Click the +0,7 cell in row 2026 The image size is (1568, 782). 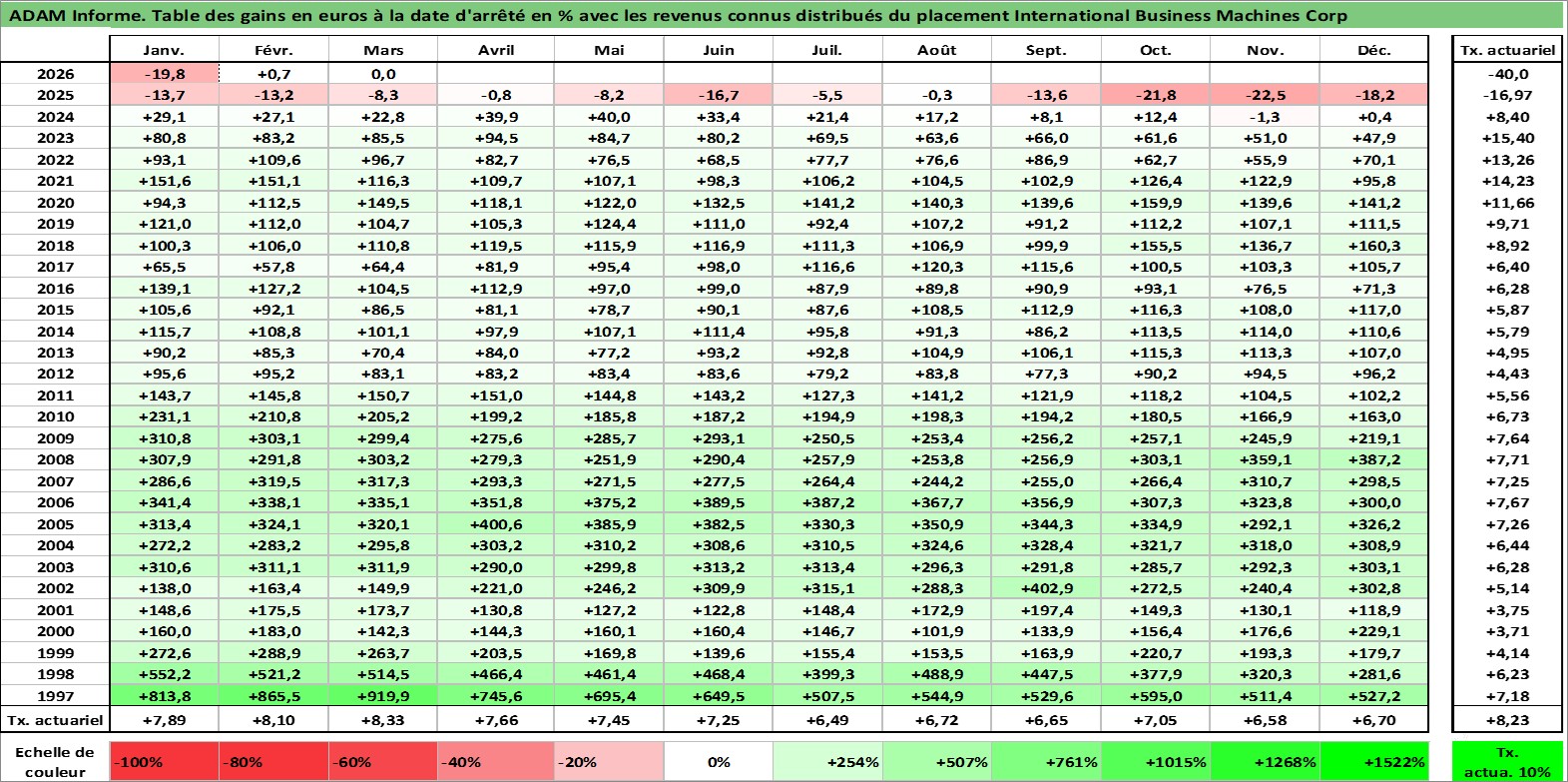(273, 74)
